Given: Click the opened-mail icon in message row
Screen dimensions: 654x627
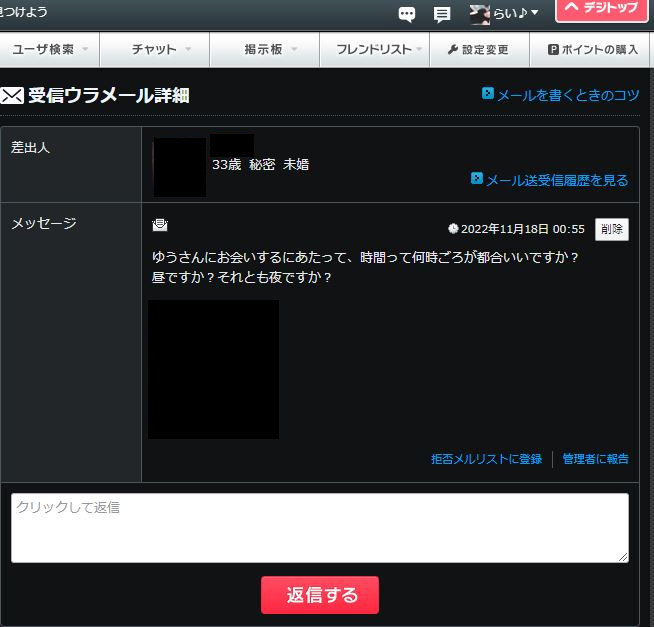Looking at the screenshot, I should [x=160, y=226].
